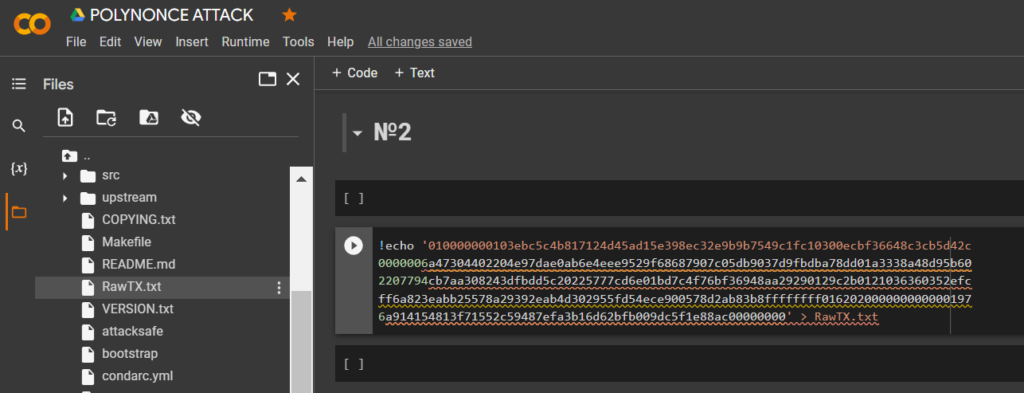Star the POLYNONCE ATTACK notebook

[289, 15]
